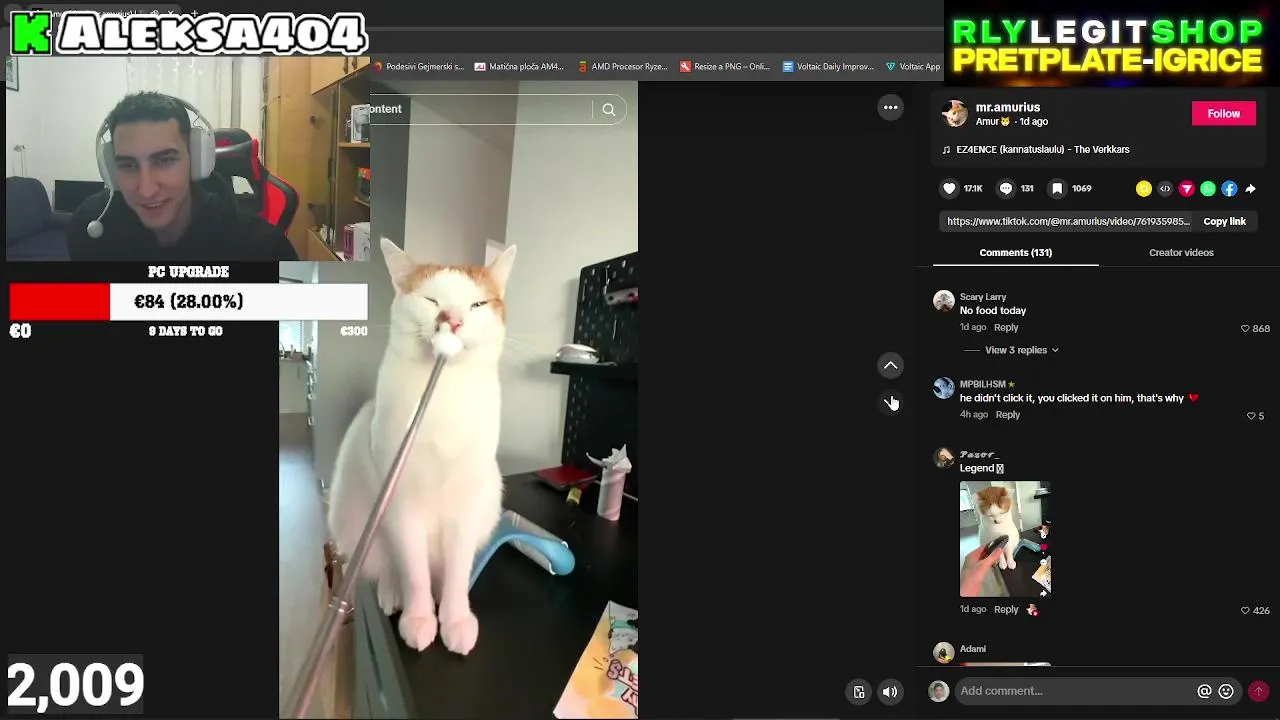The image size is (1280, 720).
Task: Click the search magnifier icon
Action: pos(609,110)
